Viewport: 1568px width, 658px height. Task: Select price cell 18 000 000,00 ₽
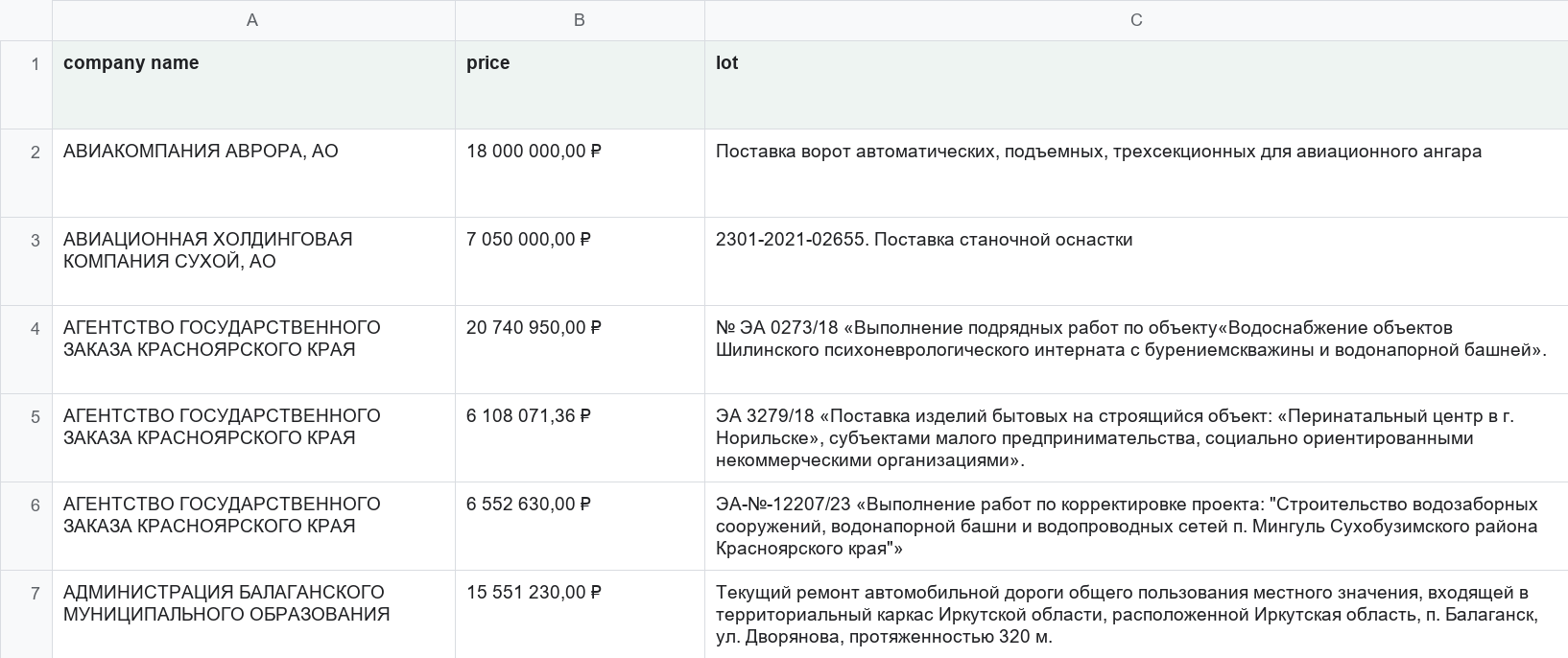pos(580,173)
